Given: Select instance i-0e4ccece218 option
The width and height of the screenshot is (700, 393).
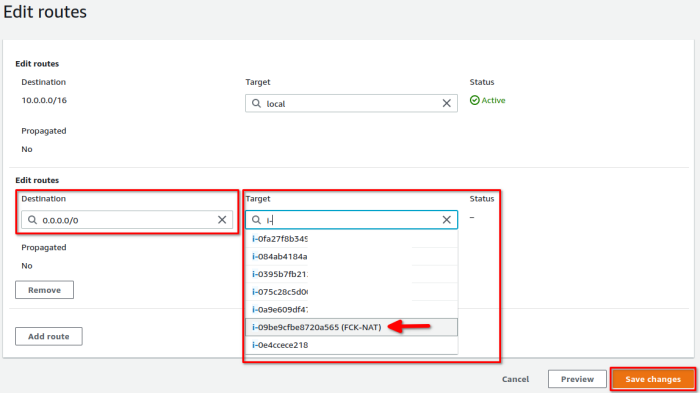Looking at the screenshot, I should point(351,345).
